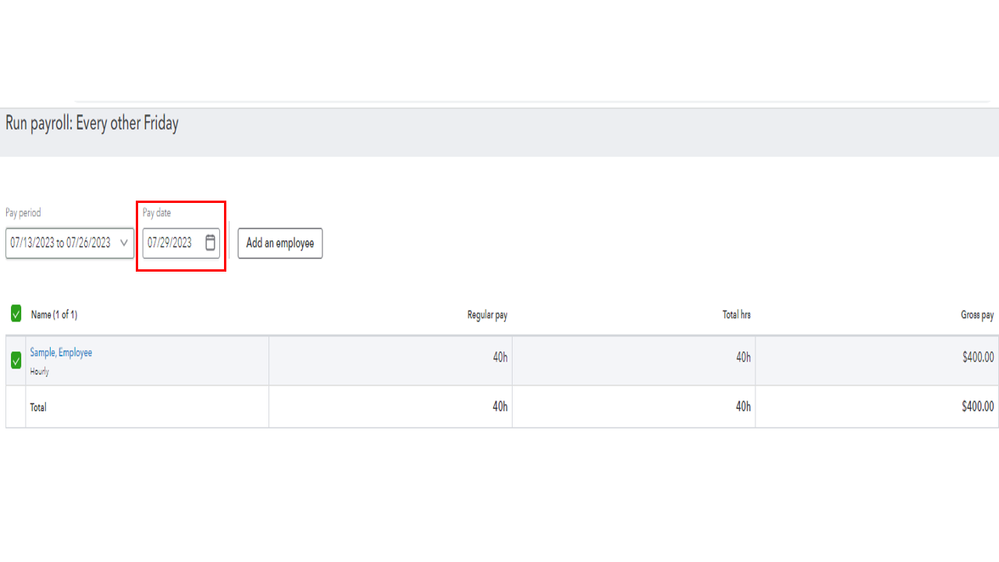
Task: Click the Total row gross pay amount
Action: [977, 407]
